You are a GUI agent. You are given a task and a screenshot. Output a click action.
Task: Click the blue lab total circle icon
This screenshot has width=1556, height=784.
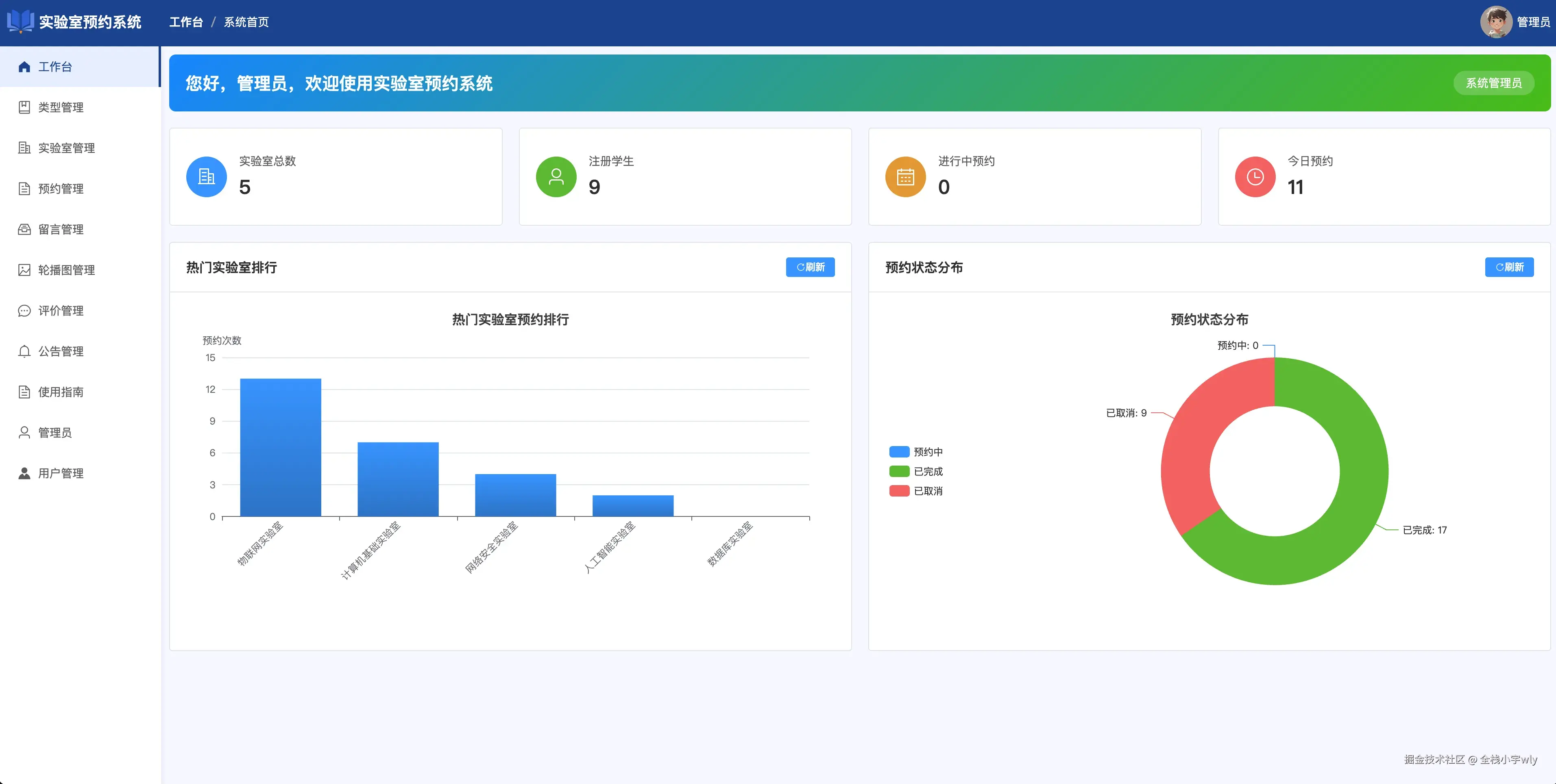coord(207,177)
